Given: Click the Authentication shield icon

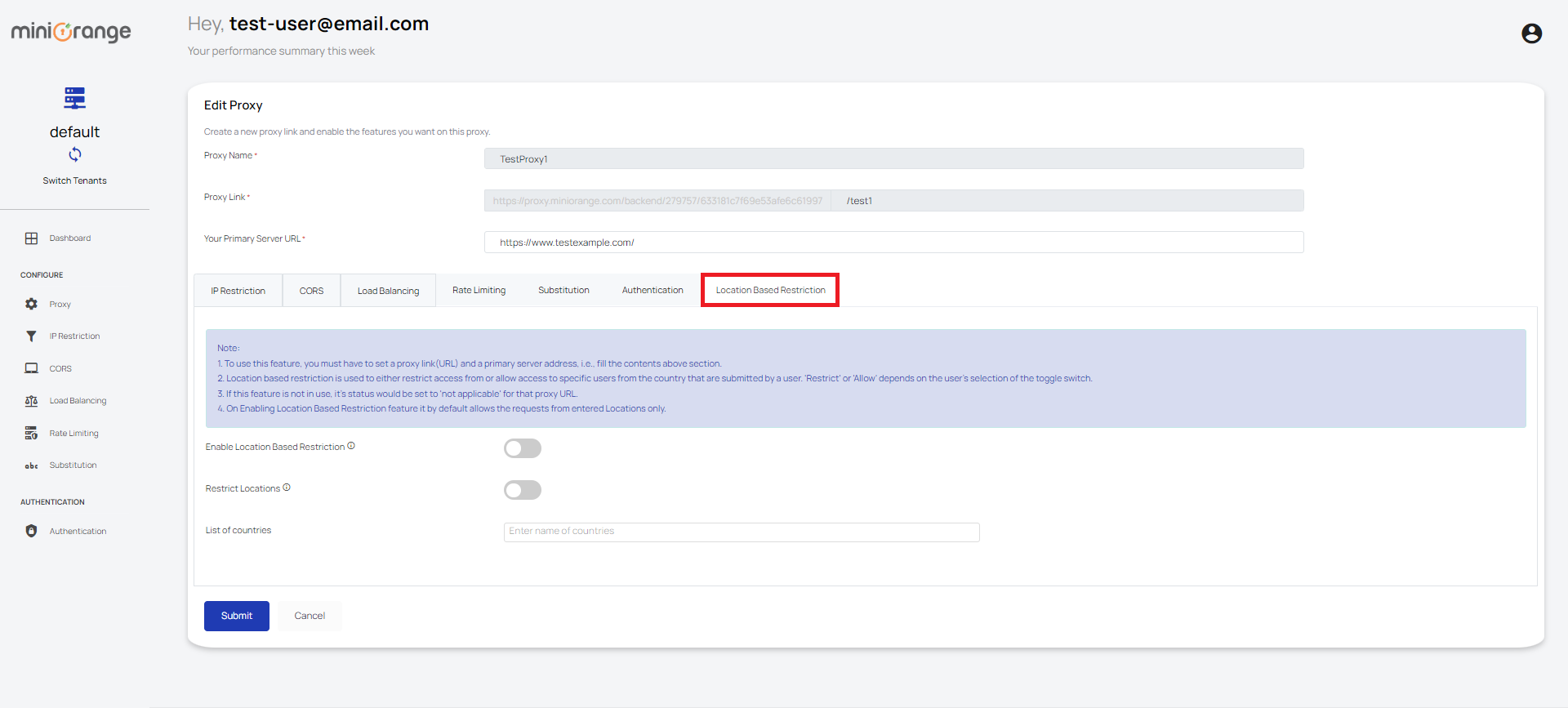Looking at the screenshot, I should click(x=31, y=531).
